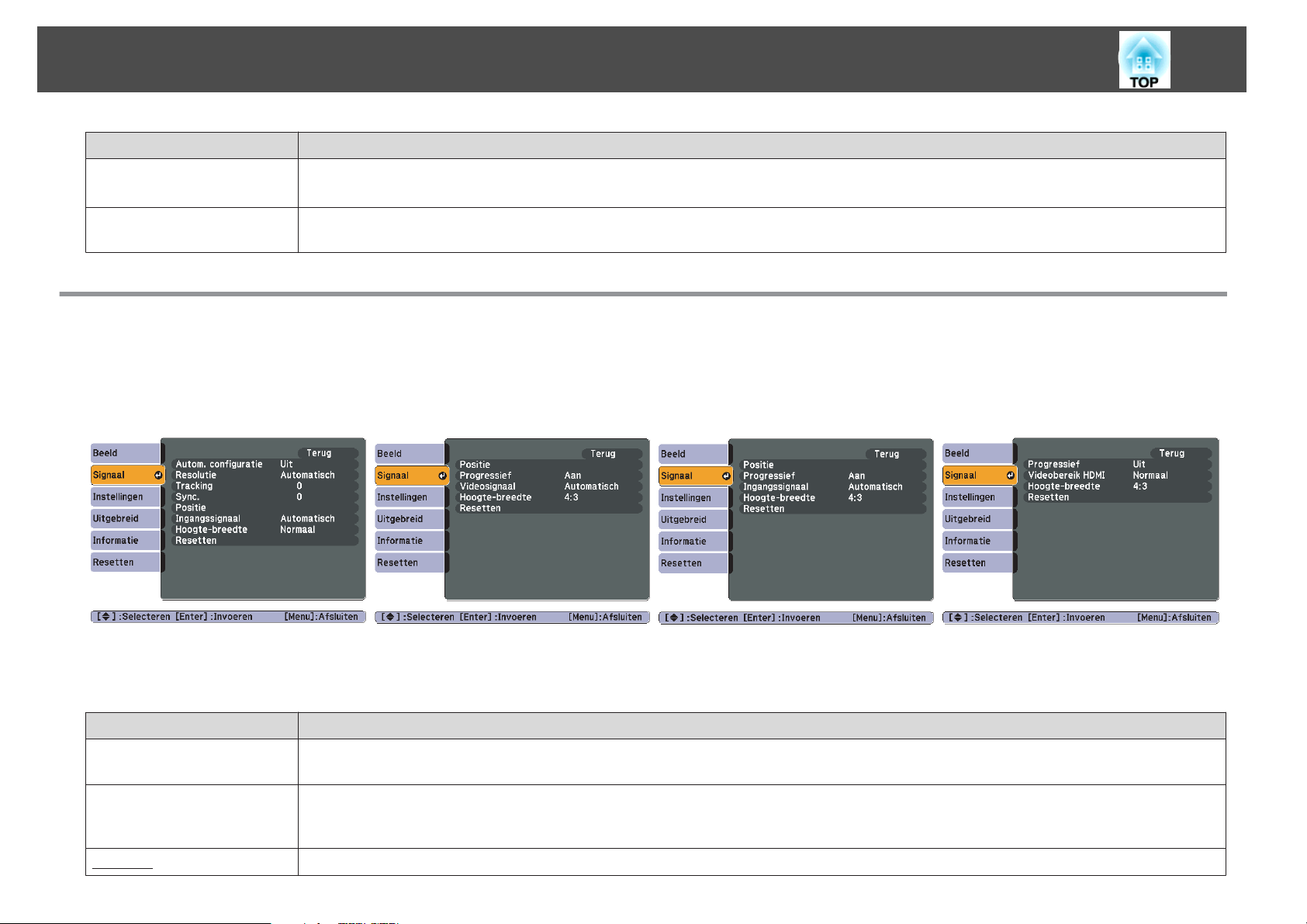The width and height of the screenshot is (1307, 924).
Task: Select Positie row in Videosignaal menu
Action: point(549,465)
